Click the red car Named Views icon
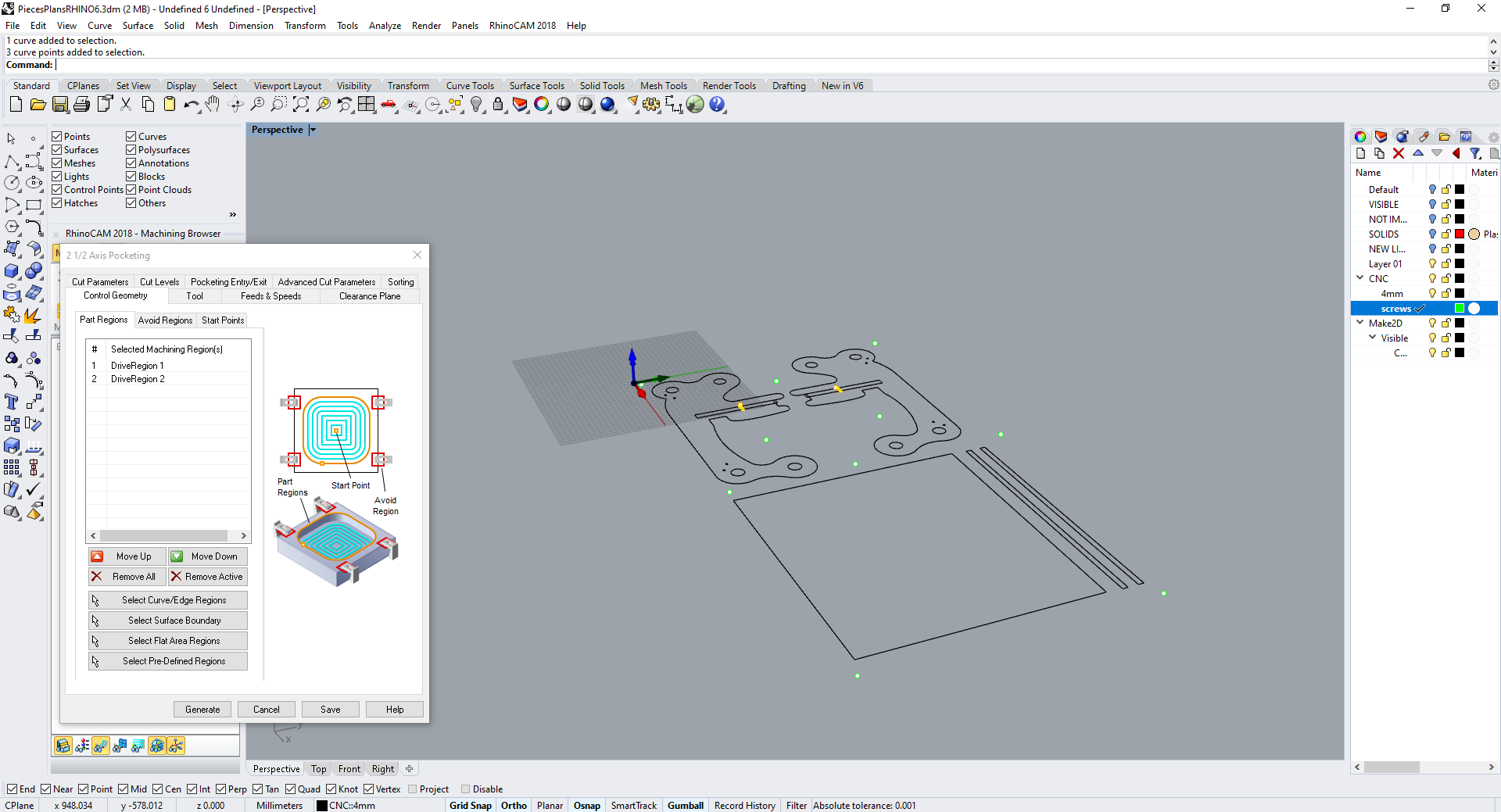 (389, 104)
